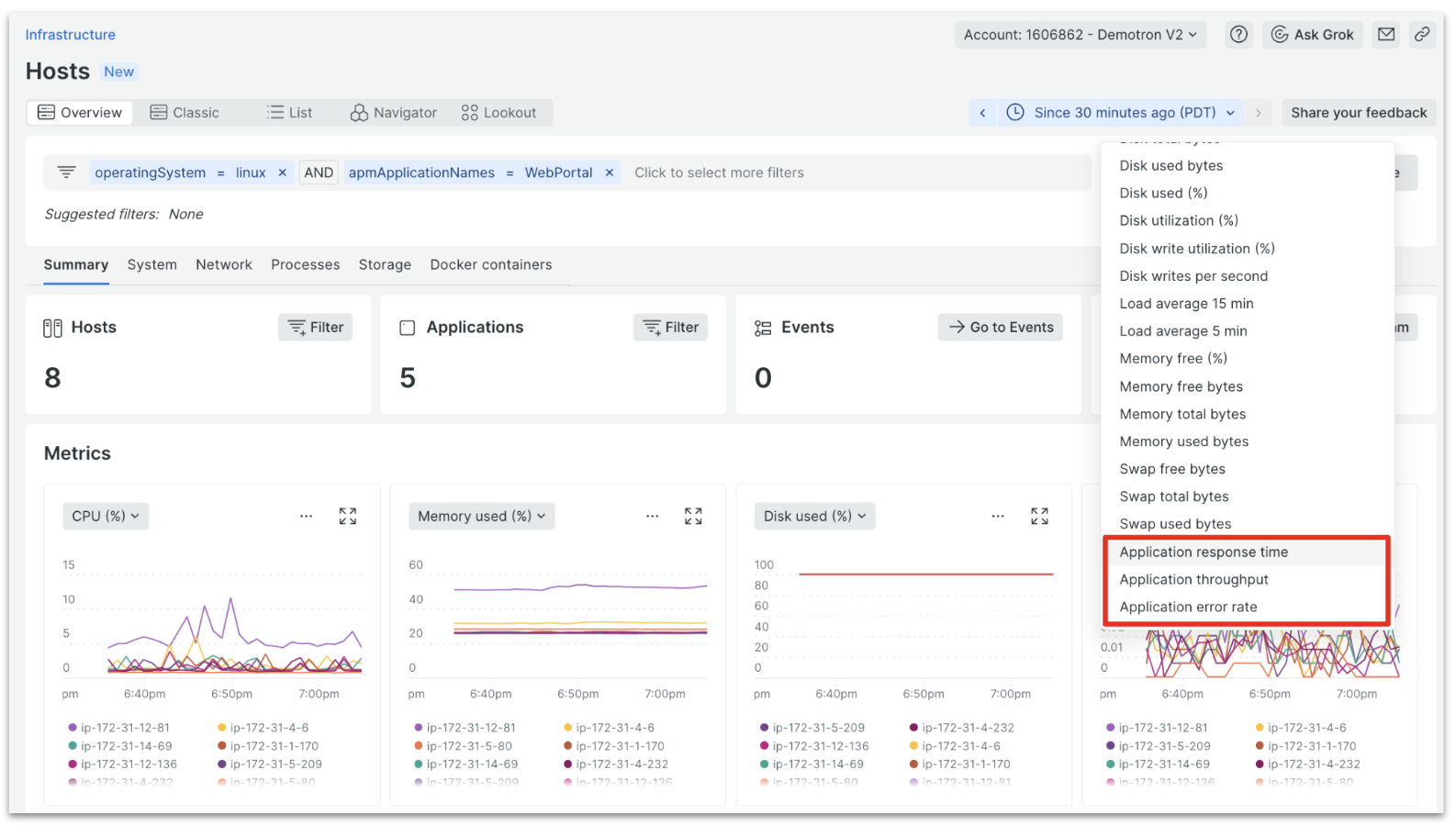This screenshot has width=1456, height=826.
Task: Open the Disk used chart ellipsis menu
Action: 998,517
